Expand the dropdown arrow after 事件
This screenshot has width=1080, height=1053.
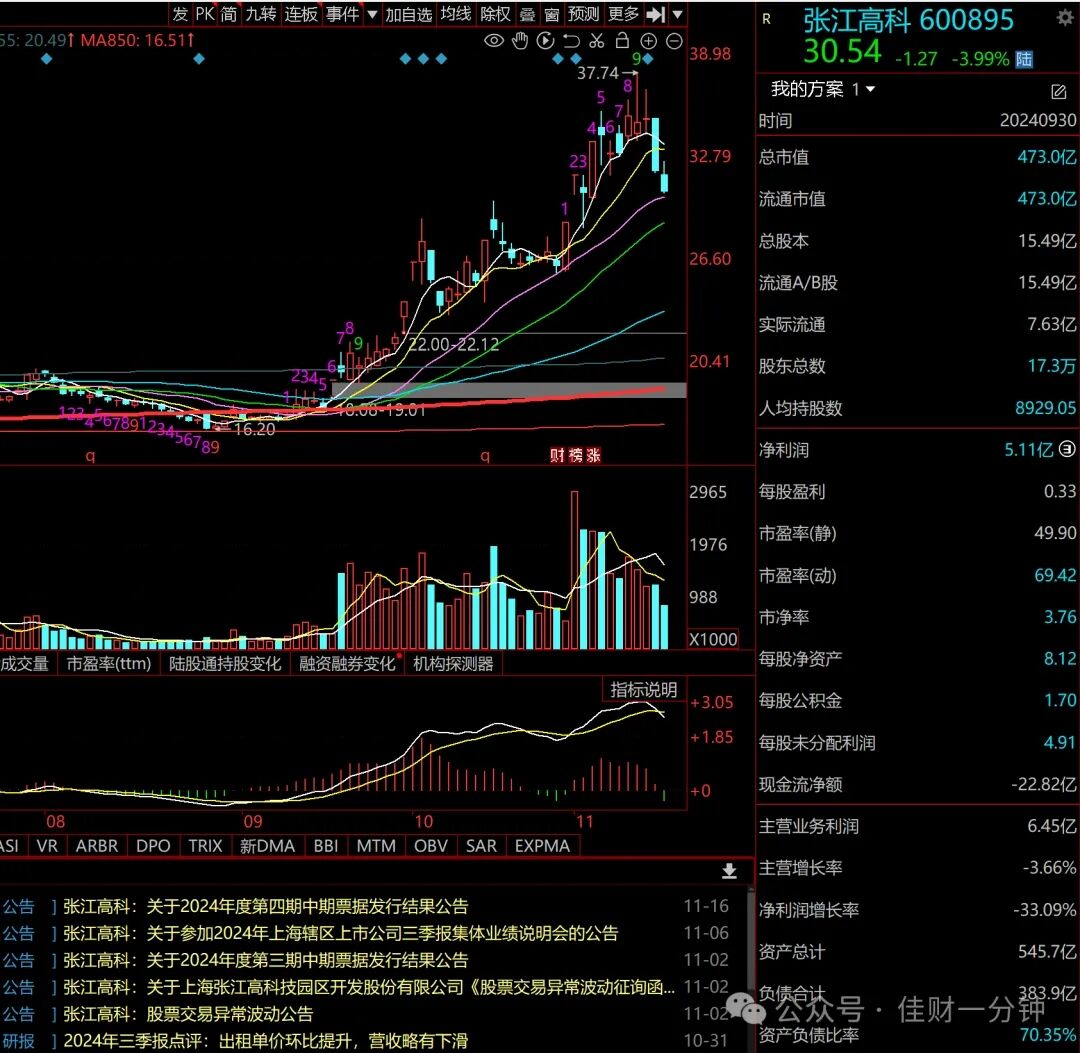point(372,14)
